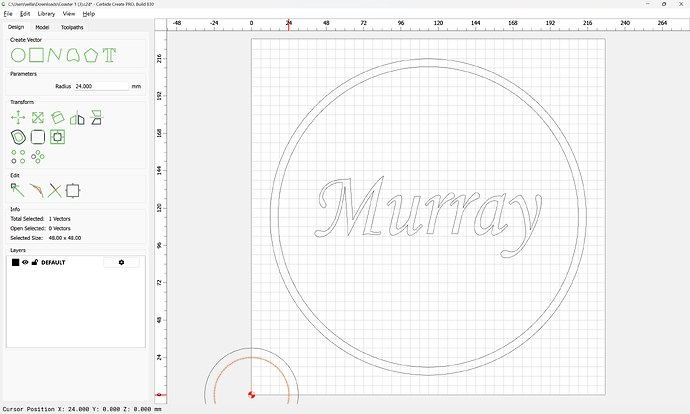Activate the Text creation tool
The image size is (690, 414).
[110, 54]
